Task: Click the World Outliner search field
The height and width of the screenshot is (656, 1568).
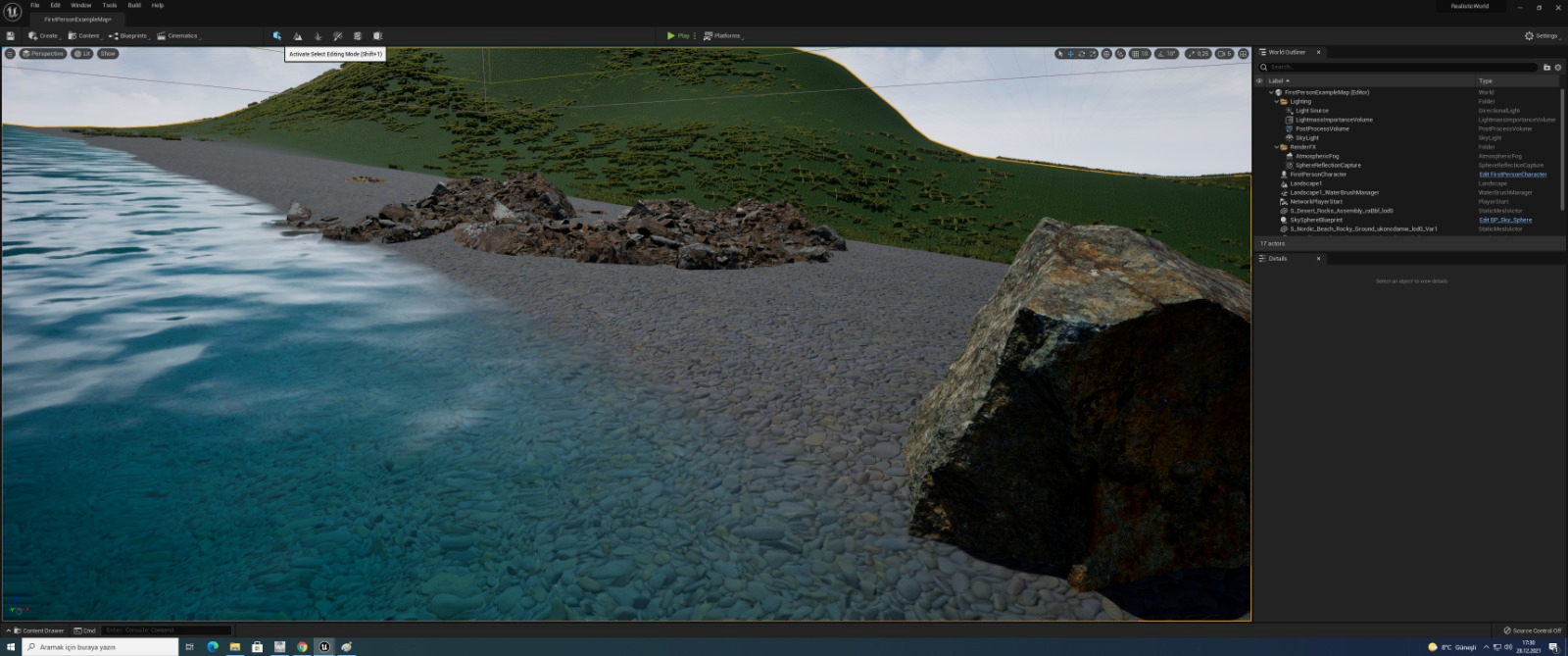Action: (1401, 68)
